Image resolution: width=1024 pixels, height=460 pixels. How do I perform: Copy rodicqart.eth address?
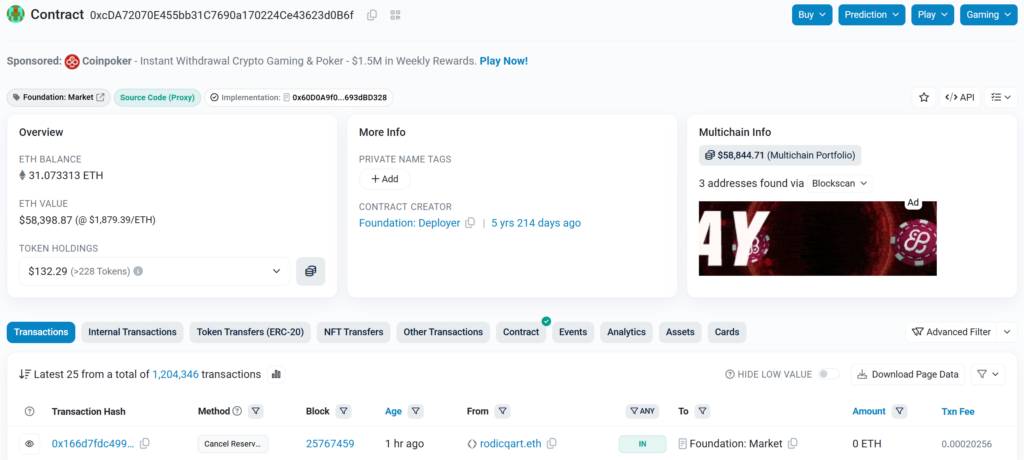[552, 444]
